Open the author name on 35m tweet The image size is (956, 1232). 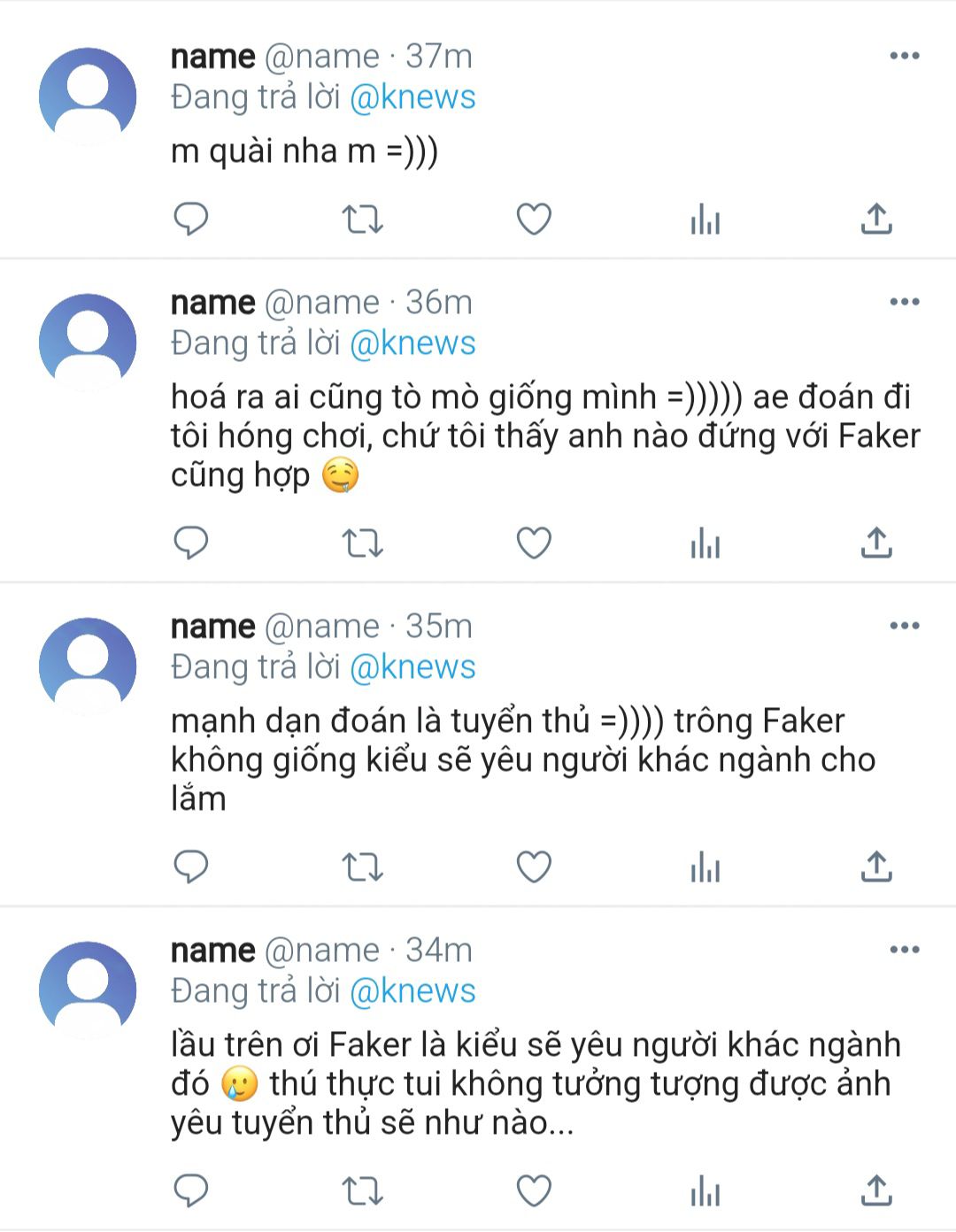click(212, 627)
